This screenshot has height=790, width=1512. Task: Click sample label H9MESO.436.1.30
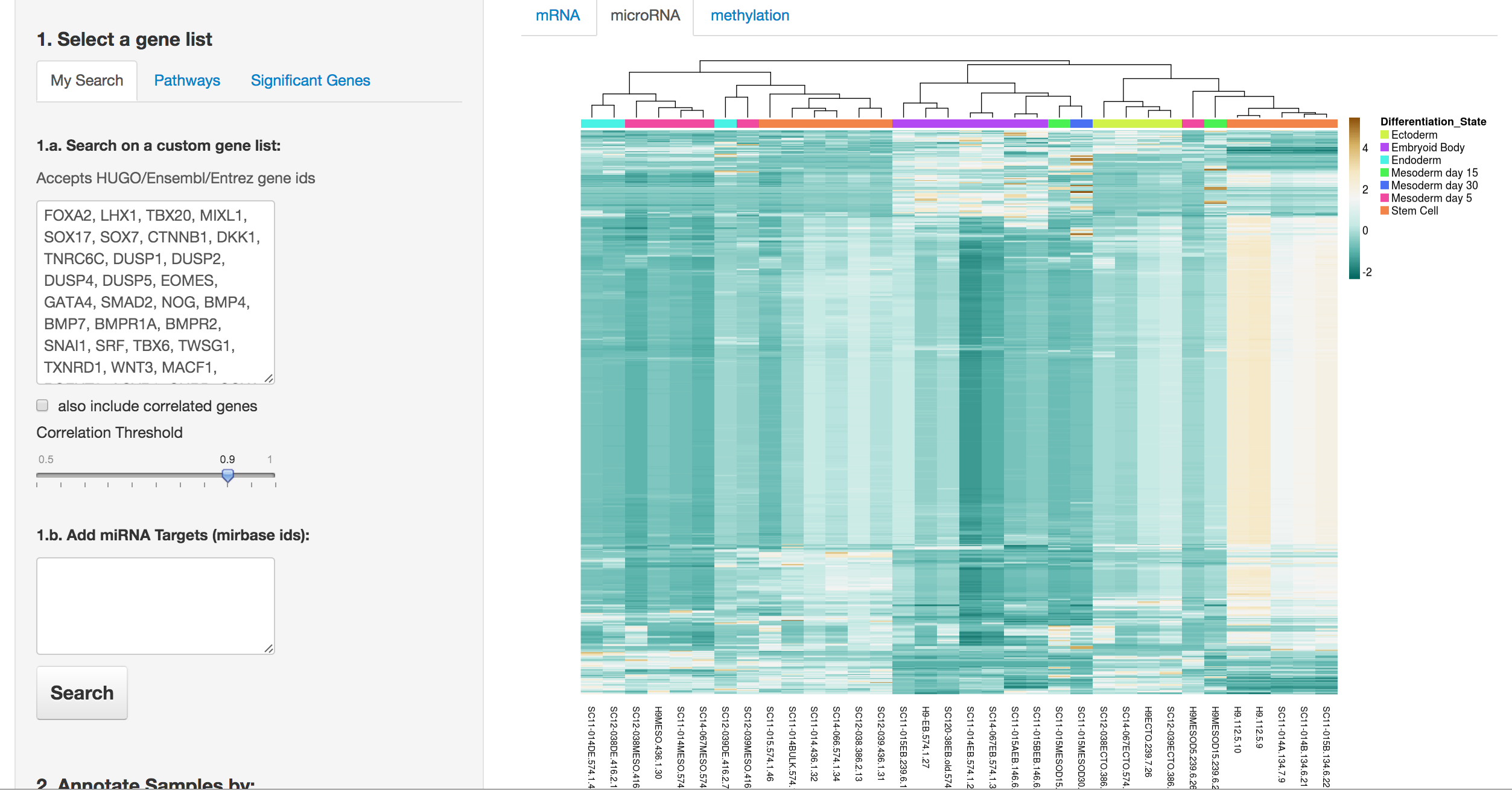658,742
